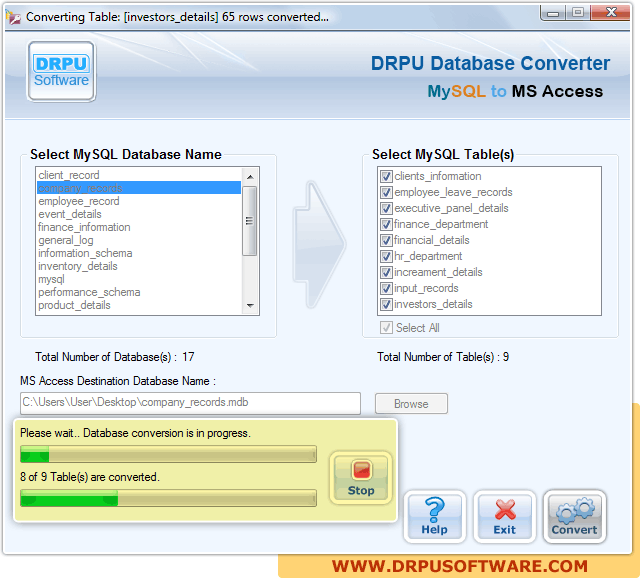Open Help with the question mark button
The width and height of the screenshot is (640, 578).
coord(435,517)
